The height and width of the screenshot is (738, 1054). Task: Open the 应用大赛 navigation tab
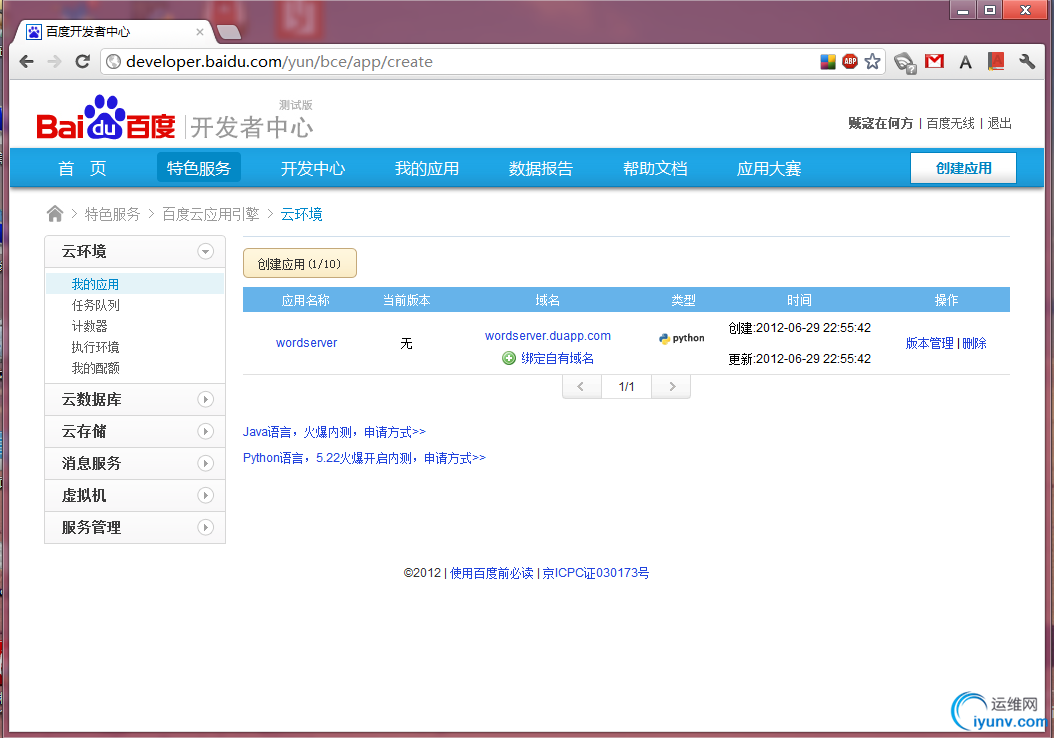[x=769, y=168]
